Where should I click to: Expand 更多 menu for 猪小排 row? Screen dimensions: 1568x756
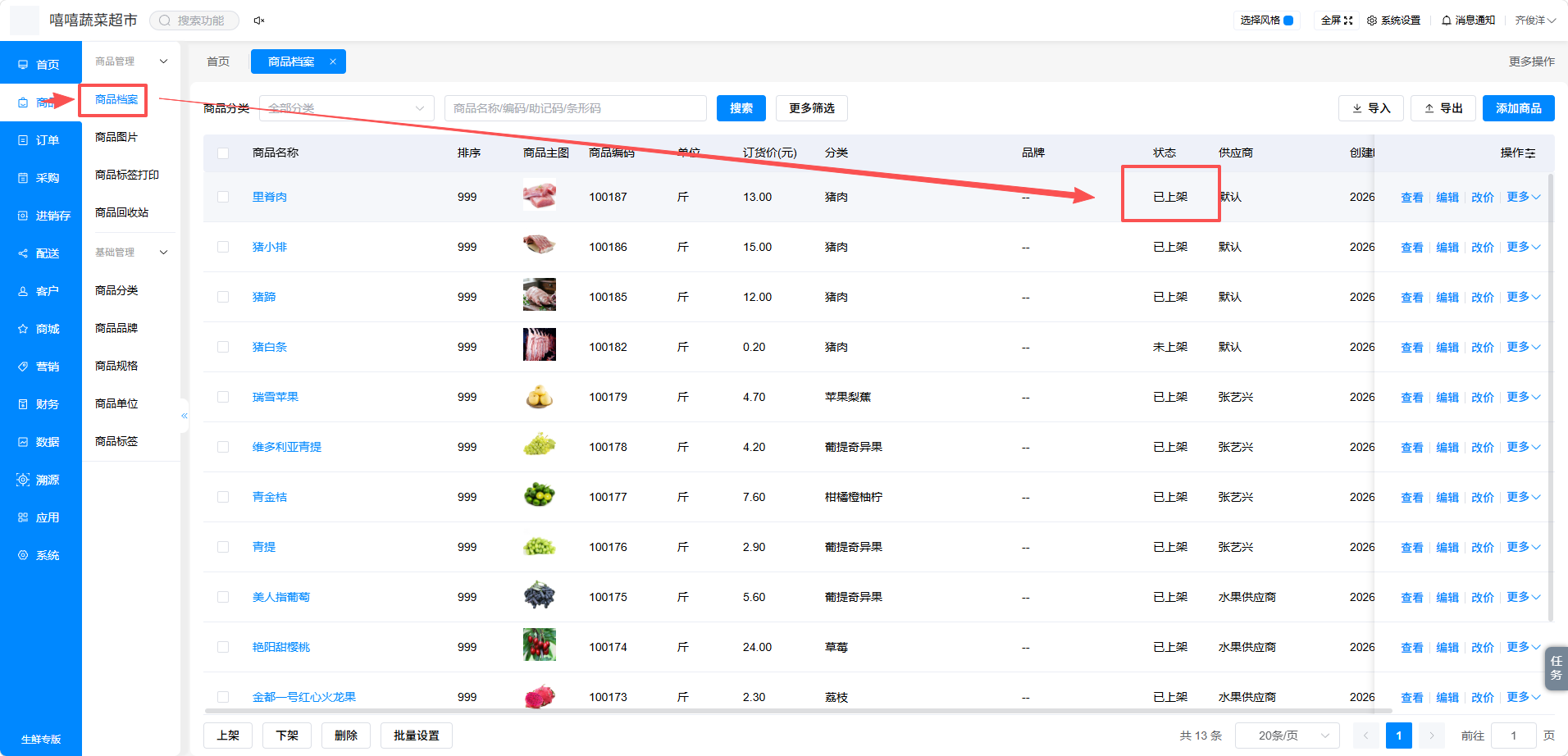coord(1524,247)
